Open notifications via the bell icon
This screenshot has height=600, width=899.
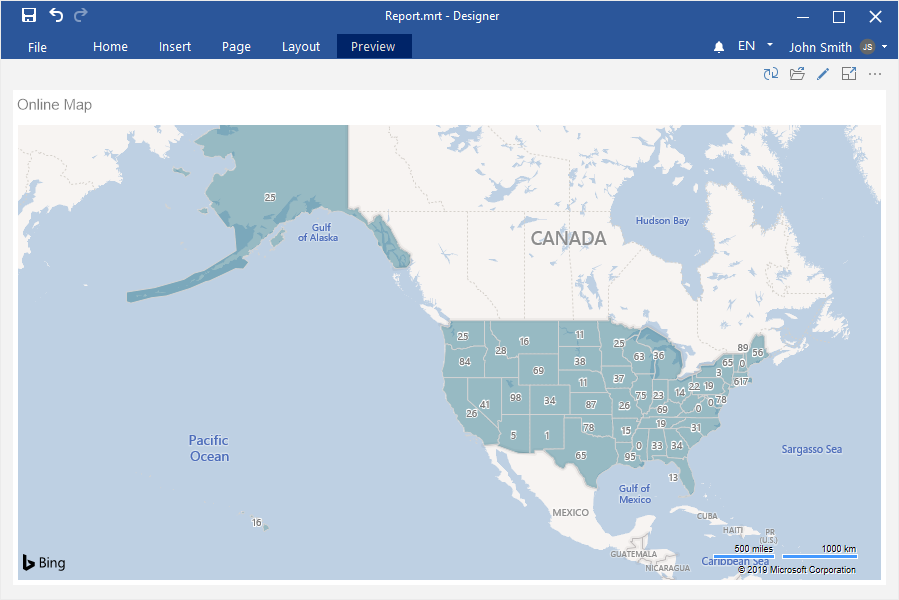719,47
